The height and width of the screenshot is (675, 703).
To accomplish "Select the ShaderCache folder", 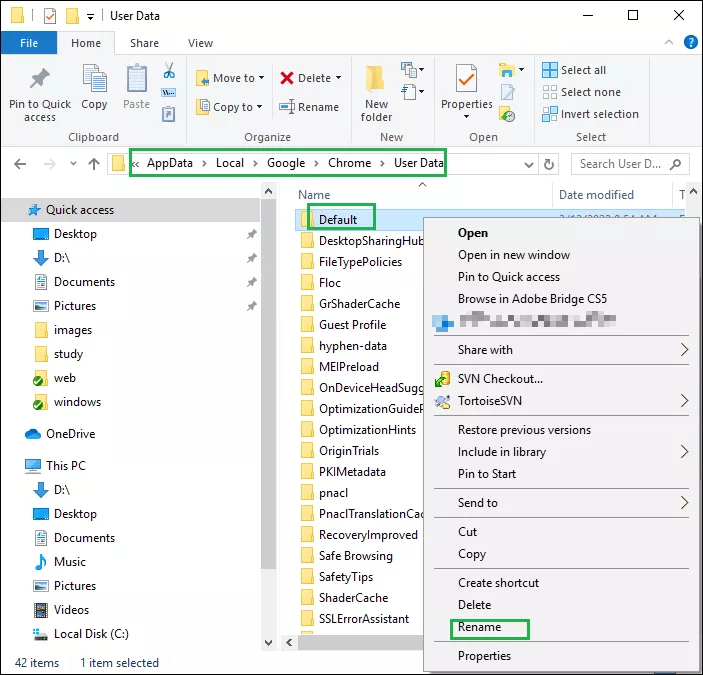I will tap(353, 598).
